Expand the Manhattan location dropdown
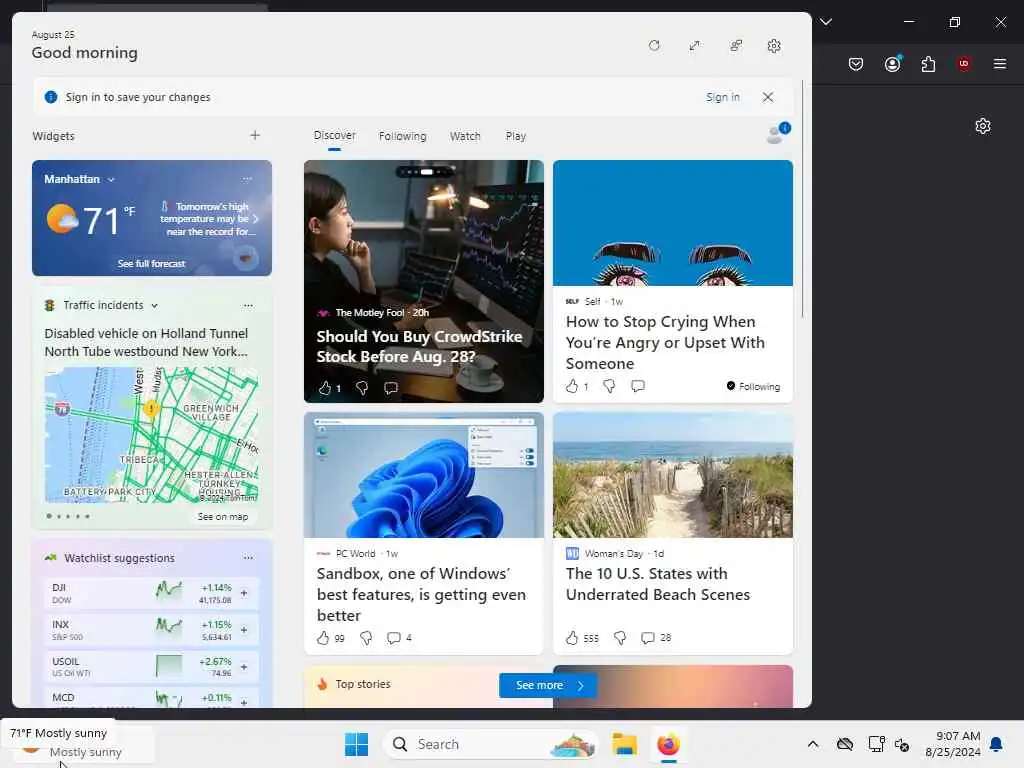This screenshot has width=1024, height=768. tap(111, 179)
